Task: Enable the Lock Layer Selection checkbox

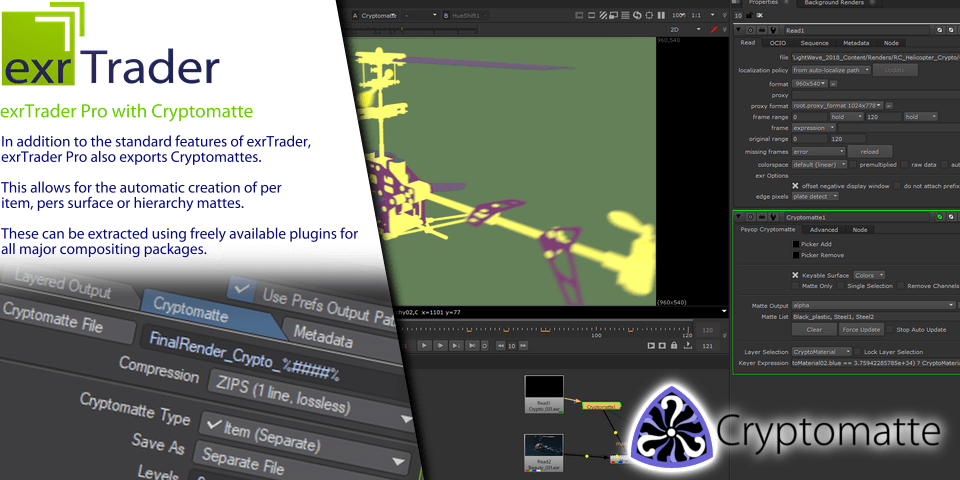Action: 858,352
